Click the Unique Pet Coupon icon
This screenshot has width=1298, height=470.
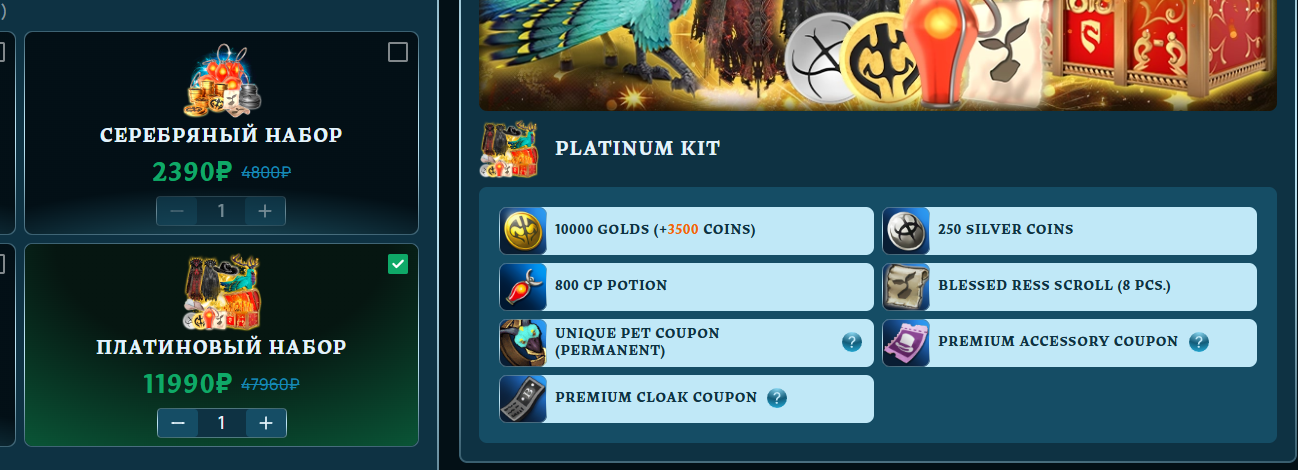pyautogui.click(x=523, y=343)
